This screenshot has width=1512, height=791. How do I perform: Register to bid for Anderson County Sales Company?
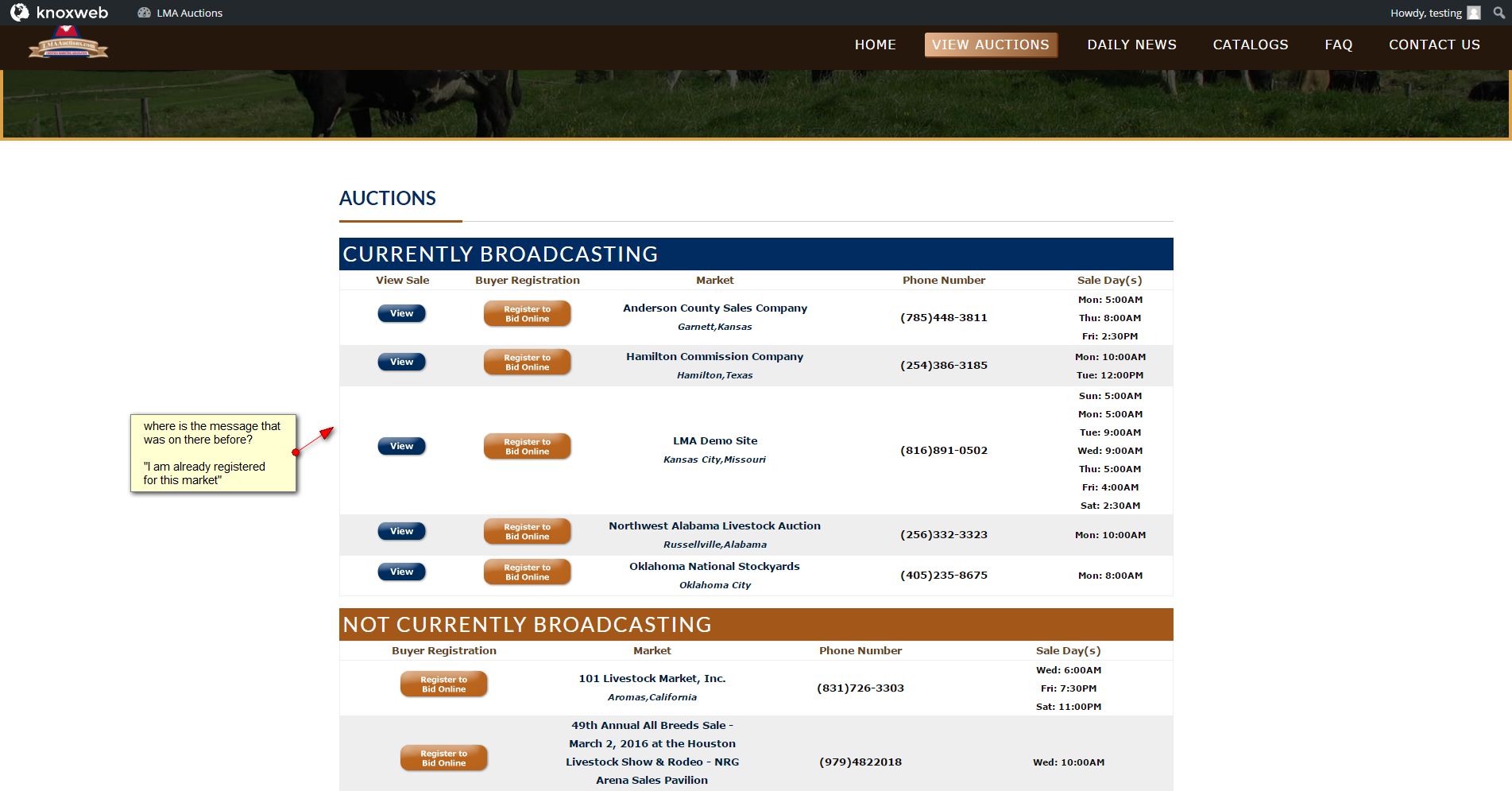pyautogui.click(x=528, y=314)
